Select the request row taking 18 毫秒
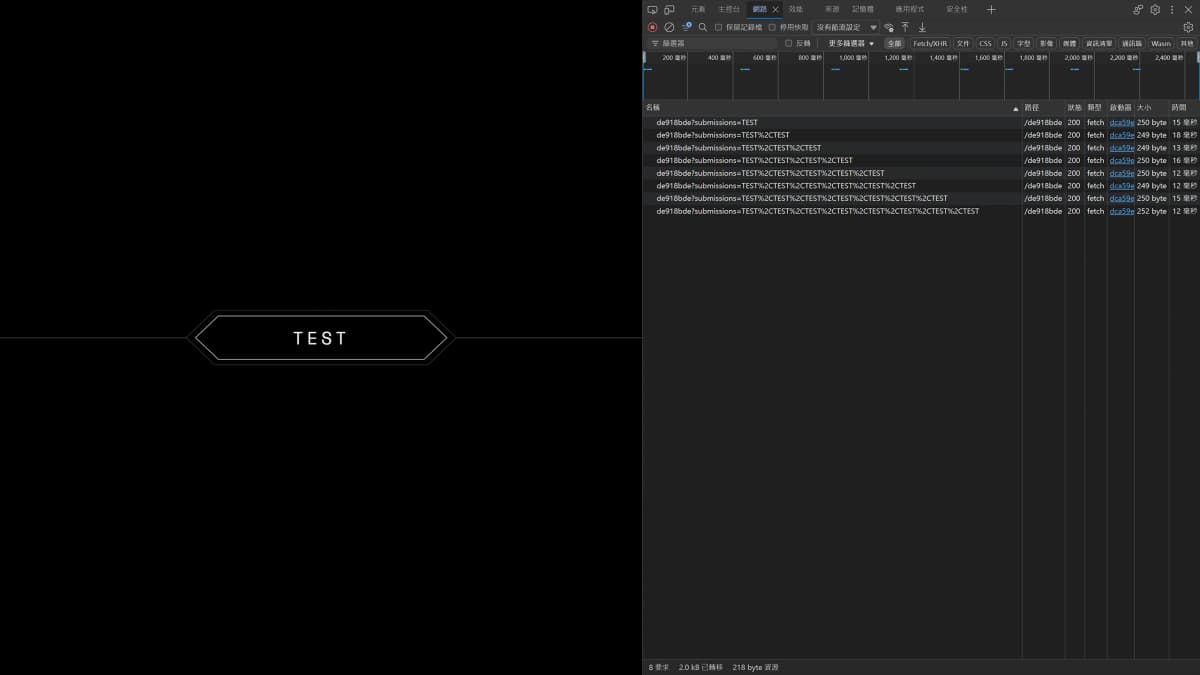Screen dimensions: 1200x675 click(x=921, y=135)
